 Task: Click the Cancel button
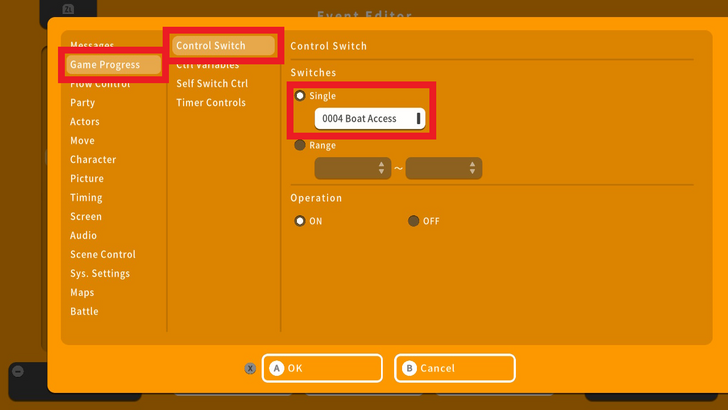pyautogui.click(x=454, y=368)
